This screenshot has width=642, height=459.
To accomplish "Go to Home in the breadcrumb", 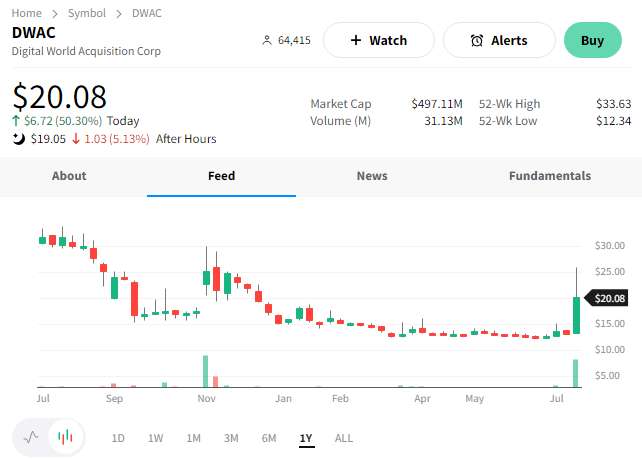I will click(27, 13).
